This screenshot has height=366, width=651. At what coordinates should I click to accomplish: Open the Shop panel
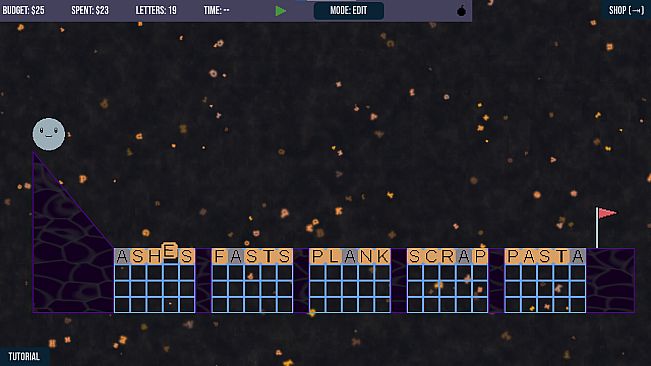626,10
